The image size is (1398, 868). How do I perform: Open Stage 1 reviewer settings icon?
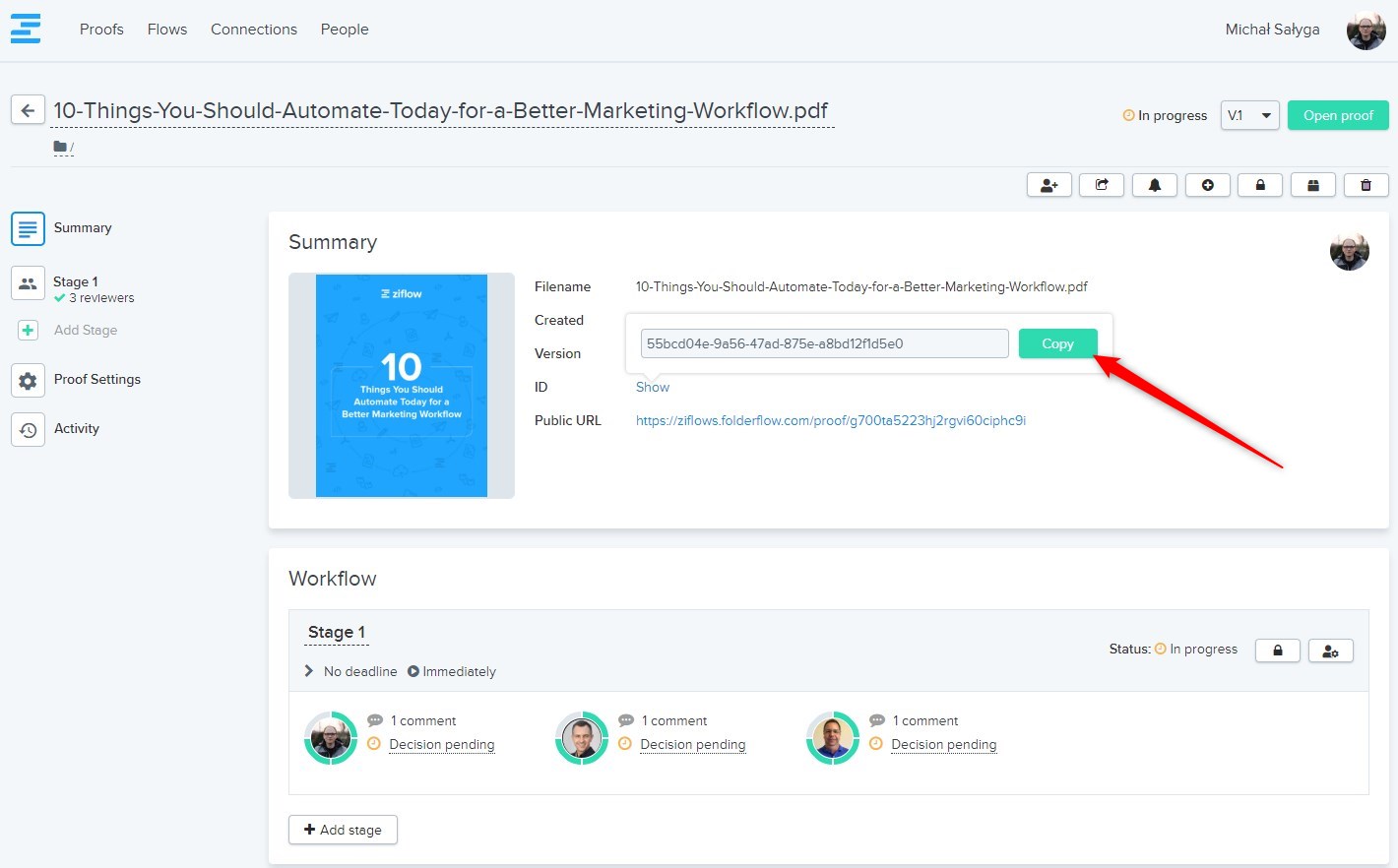pyautogui.click(x=1330, y=651)
